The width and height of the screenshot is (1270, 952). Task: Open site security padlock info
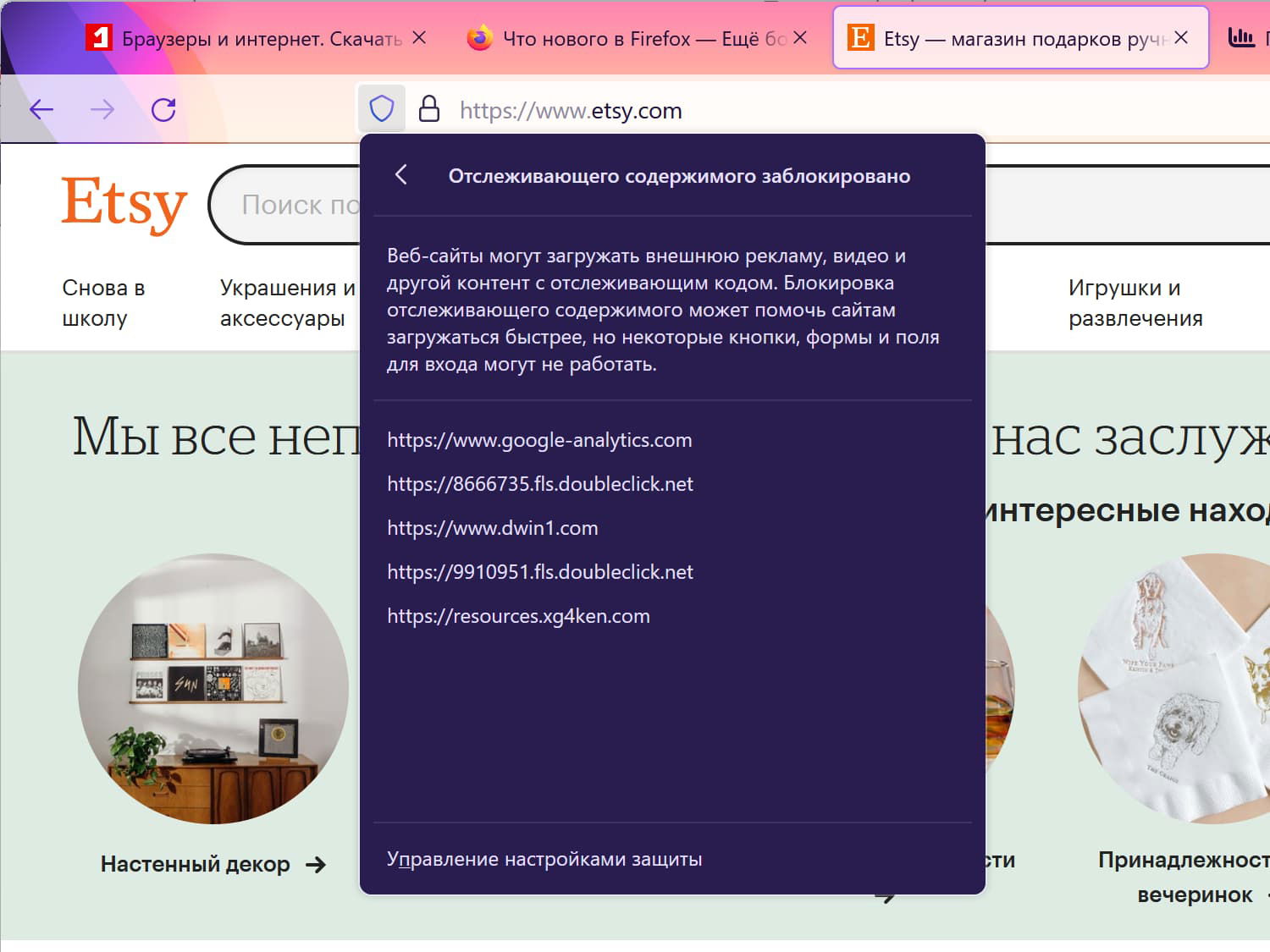tap(429, 108)
